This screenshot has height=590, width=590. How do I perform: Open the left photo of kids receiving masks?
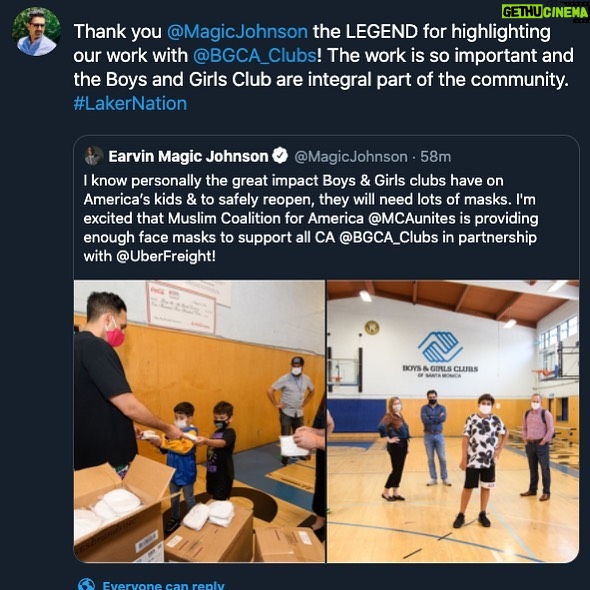(199, 421)
